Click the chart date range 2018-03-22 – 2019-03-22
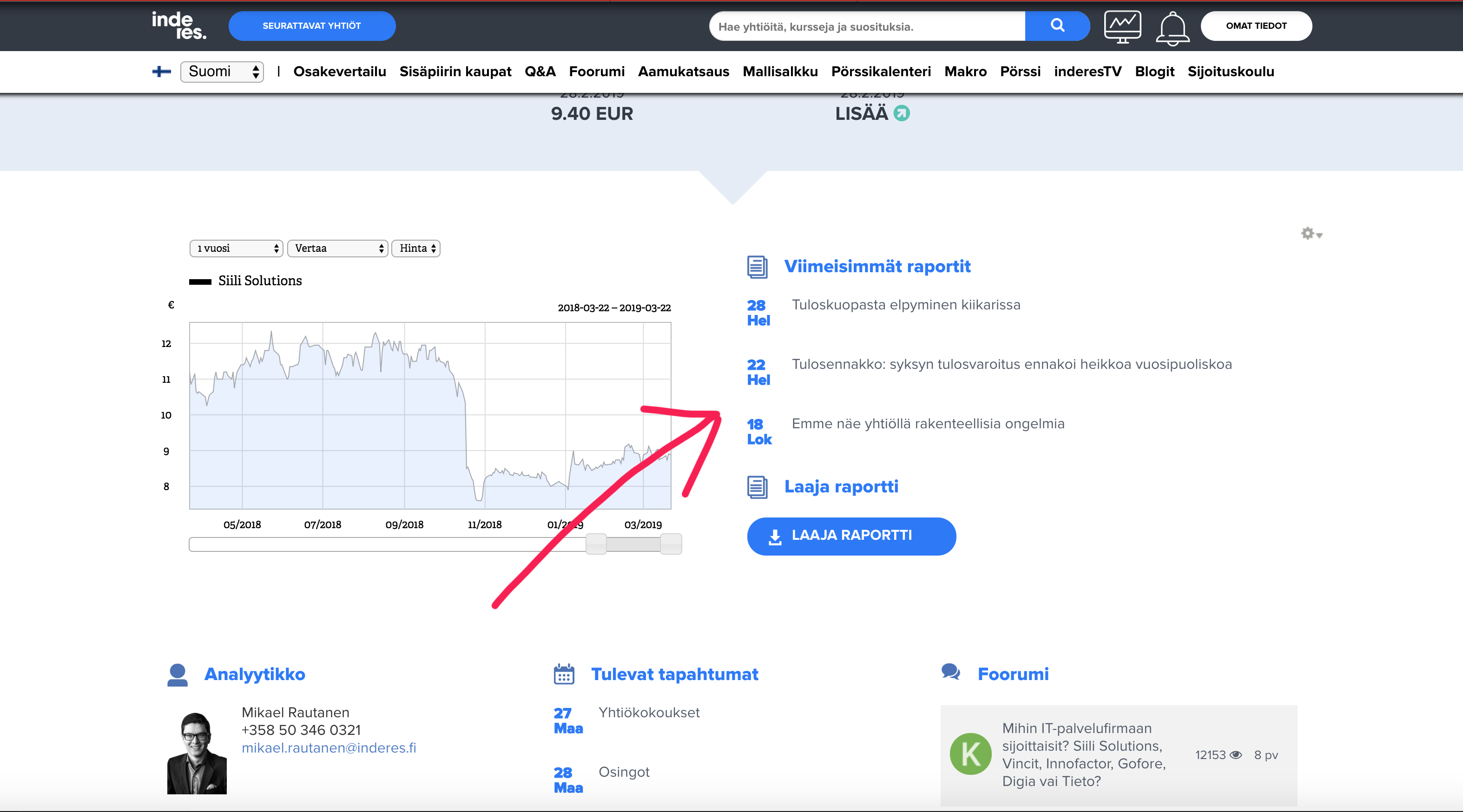 (x=614, y=308)
